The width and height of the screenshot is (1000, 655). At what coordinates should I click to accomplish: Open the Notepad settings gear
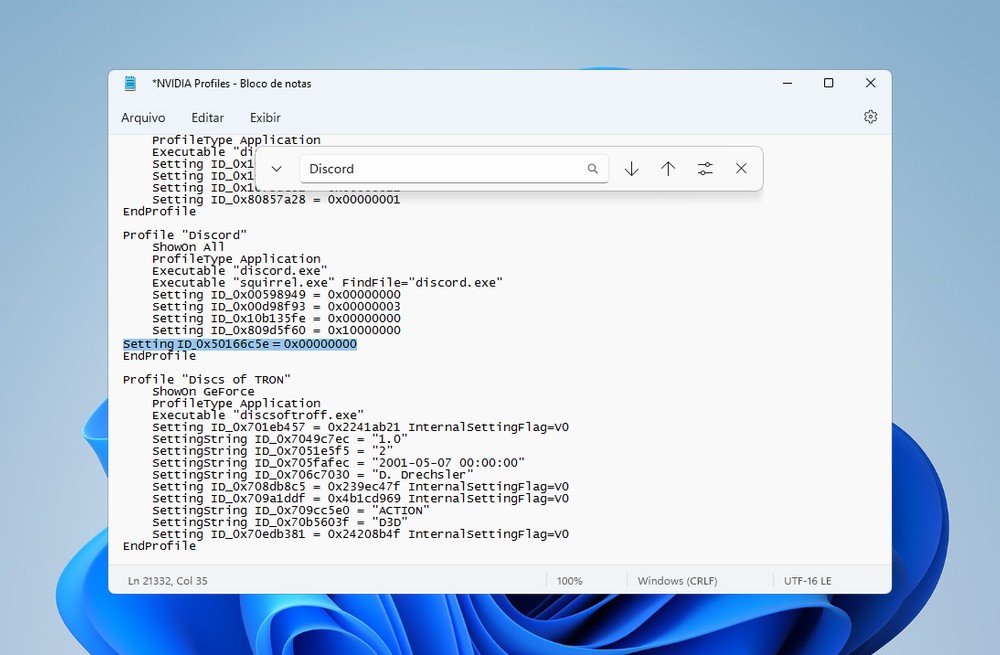click(870, 117)
